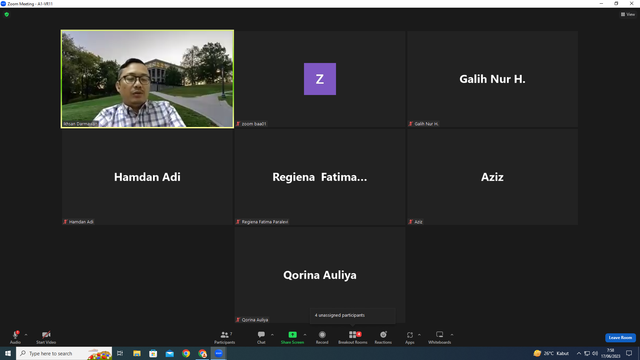The height and width of the screenshot is (360, 640).
Task: Open the weather widget showing 26°C
Action: pos(551,353)
